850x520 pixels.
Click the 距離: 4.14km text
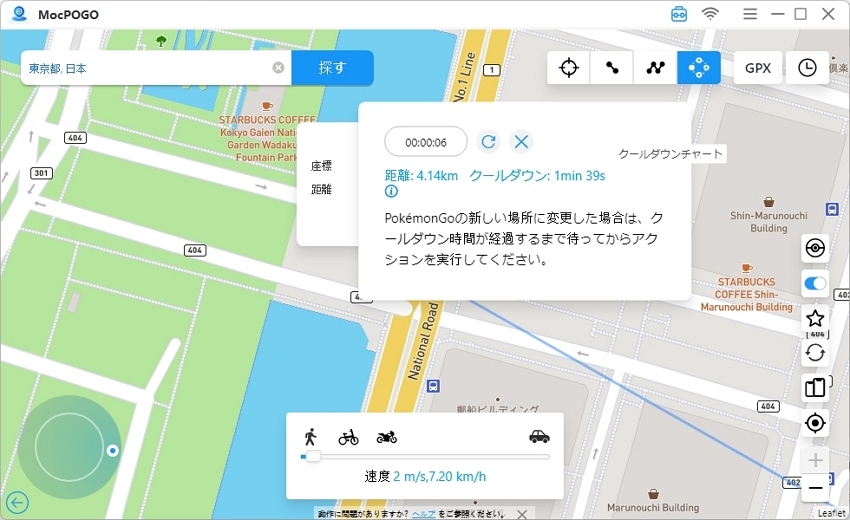(421, 176)
